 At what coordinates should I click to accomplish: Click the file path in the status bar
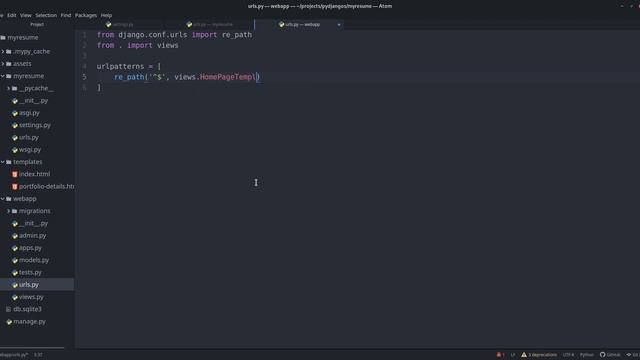(14, 355)
